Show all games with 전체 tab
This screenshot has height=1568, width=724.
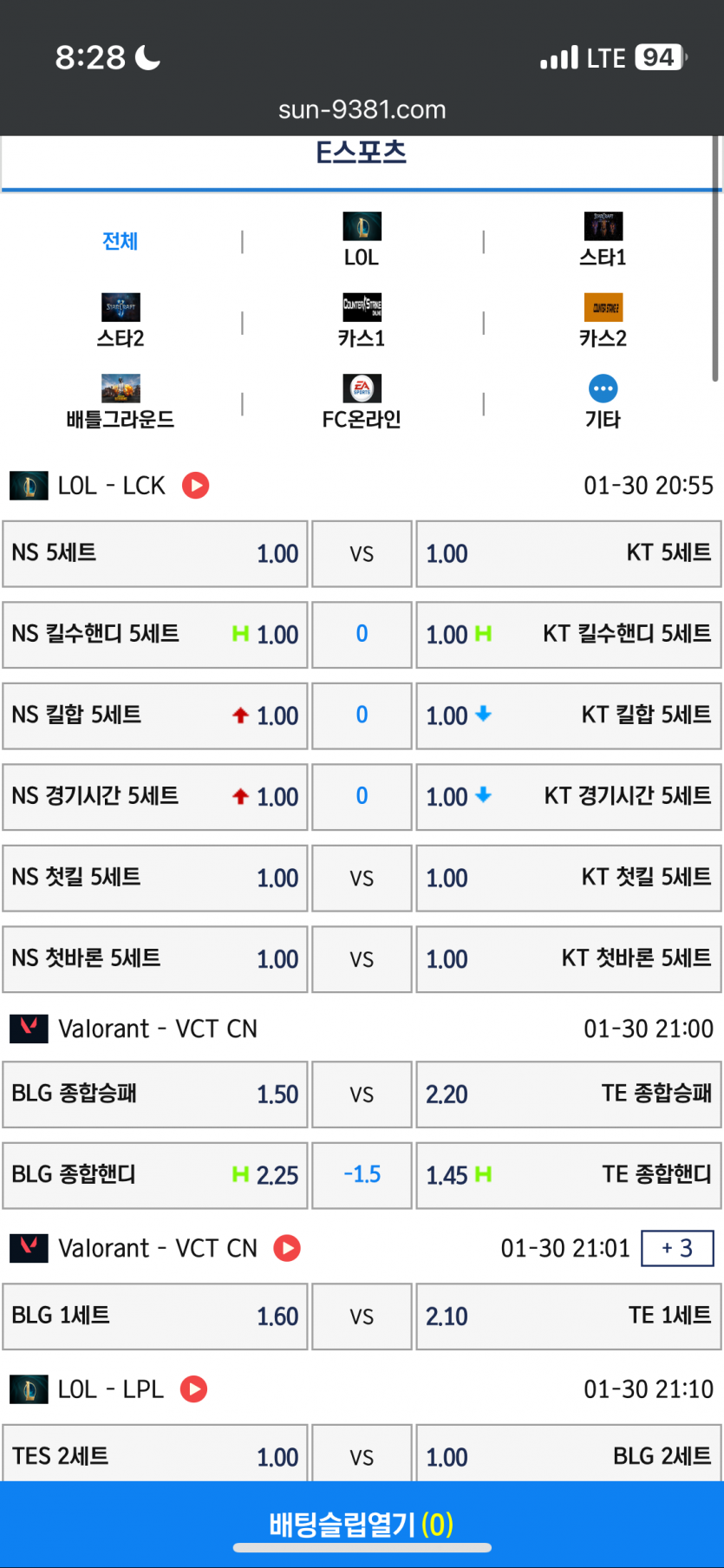click(121, 241)
